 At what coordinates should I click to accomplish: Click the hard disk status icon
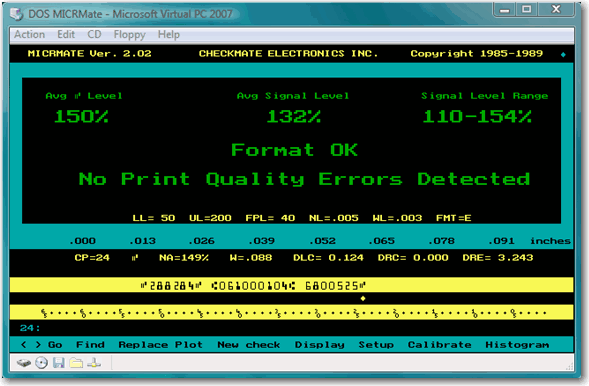[x=24, y=363]
